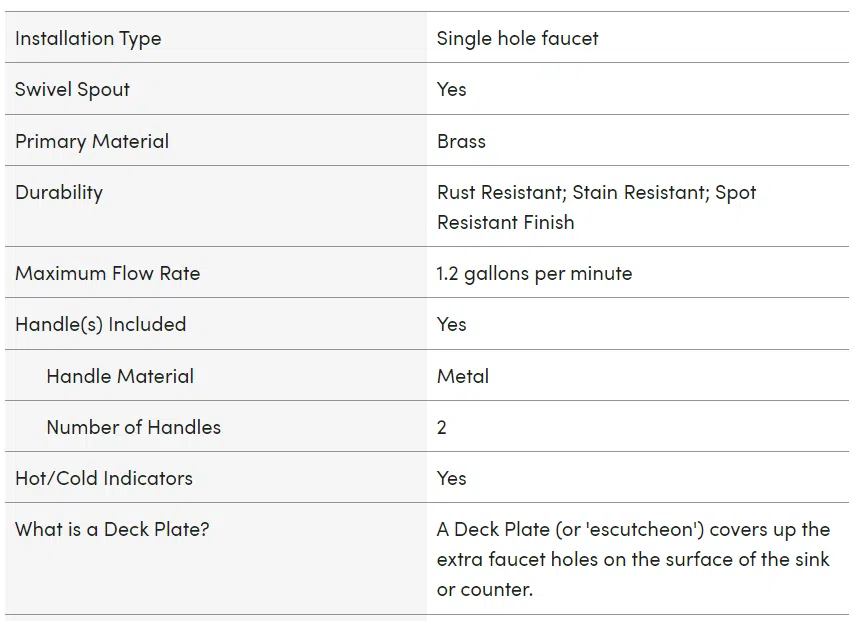Click the Maximum Flow Rate label

(107, 273)
